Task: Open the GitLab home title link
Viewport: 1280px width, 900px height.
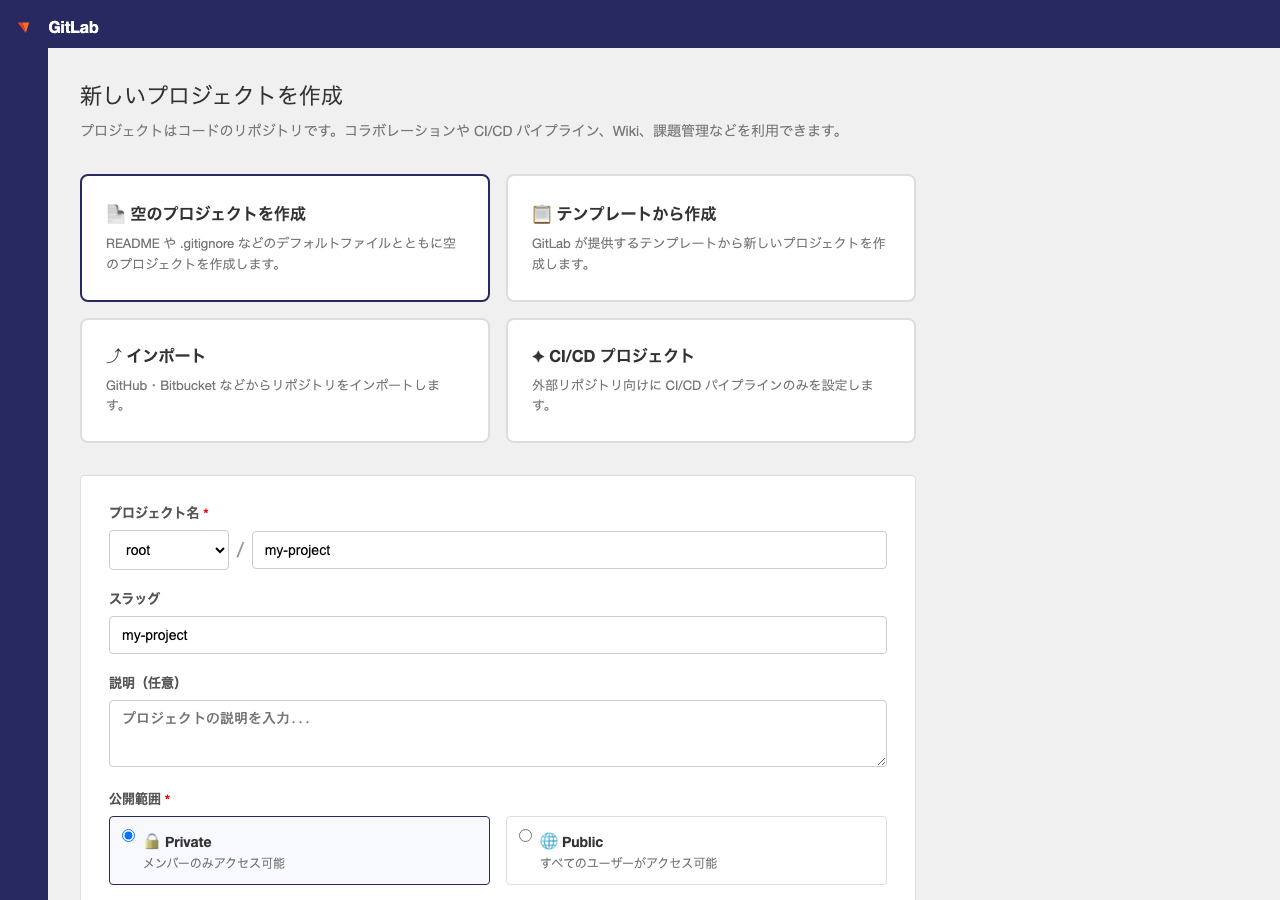Action: point(73,27)
